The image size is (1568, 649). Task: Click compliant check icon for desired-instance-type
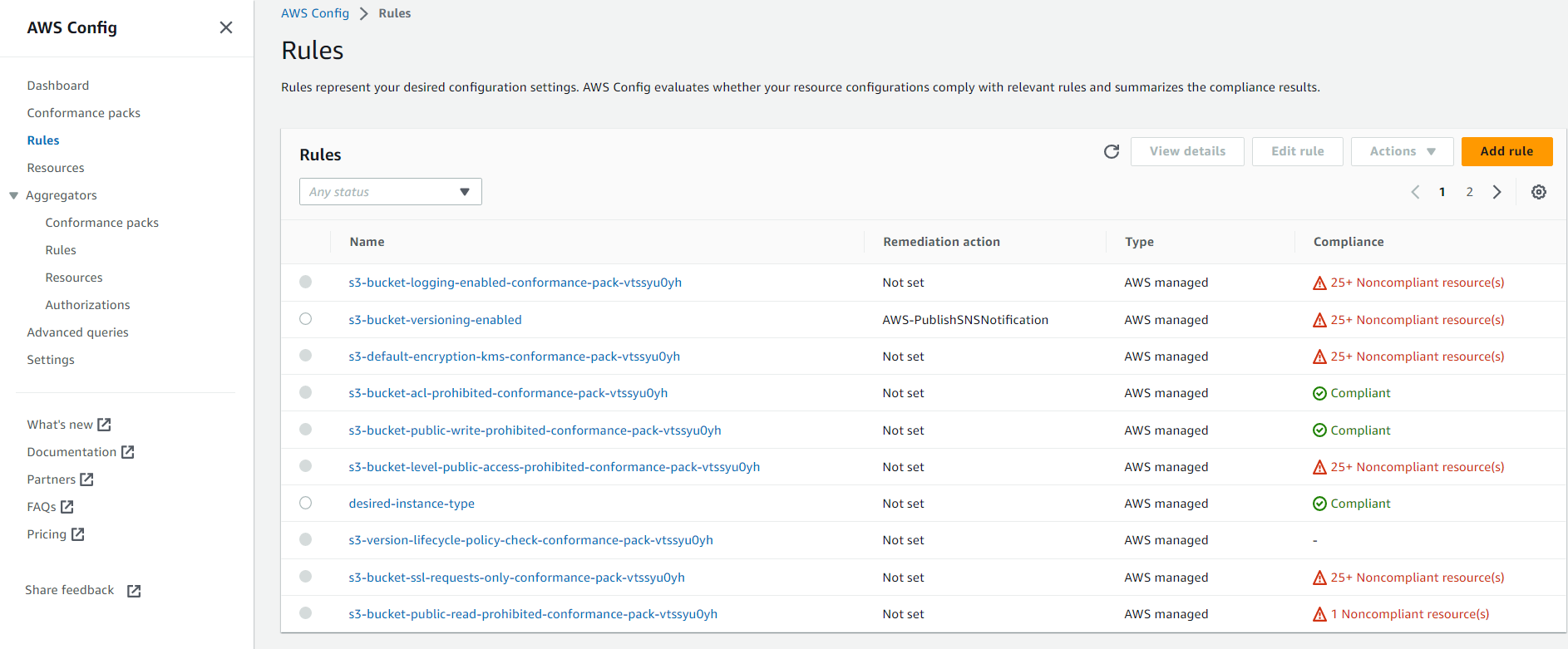point(1319,504)
